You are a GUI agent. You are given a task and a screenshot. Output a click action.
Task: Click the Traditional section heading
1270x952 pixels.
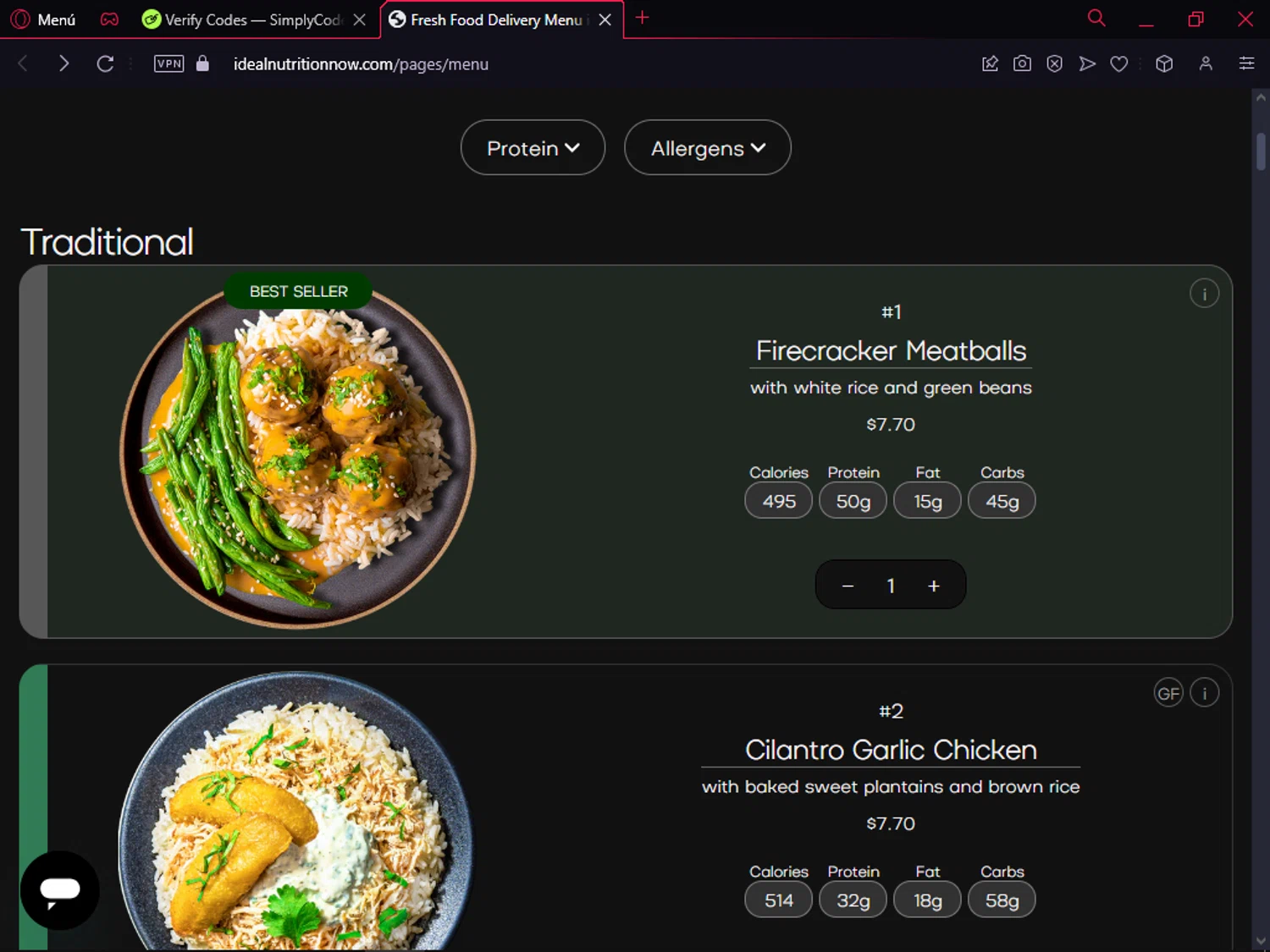click(x=108, y=242)
